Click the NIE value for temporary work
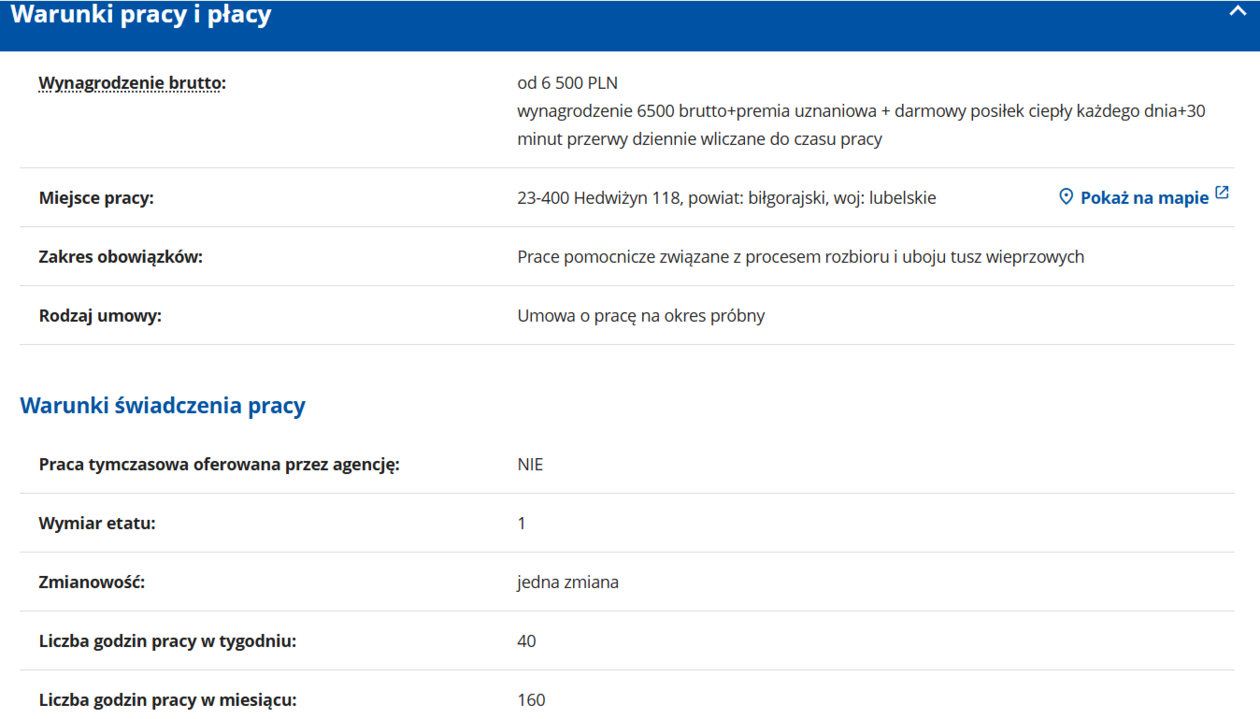The width and height of the screenshot is (1260, 719). 530,464
